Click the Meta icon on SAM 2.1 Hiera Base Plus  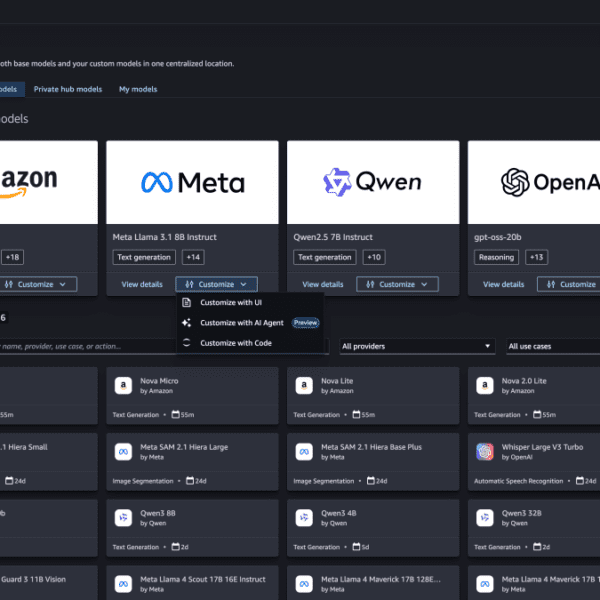[304, 452]
